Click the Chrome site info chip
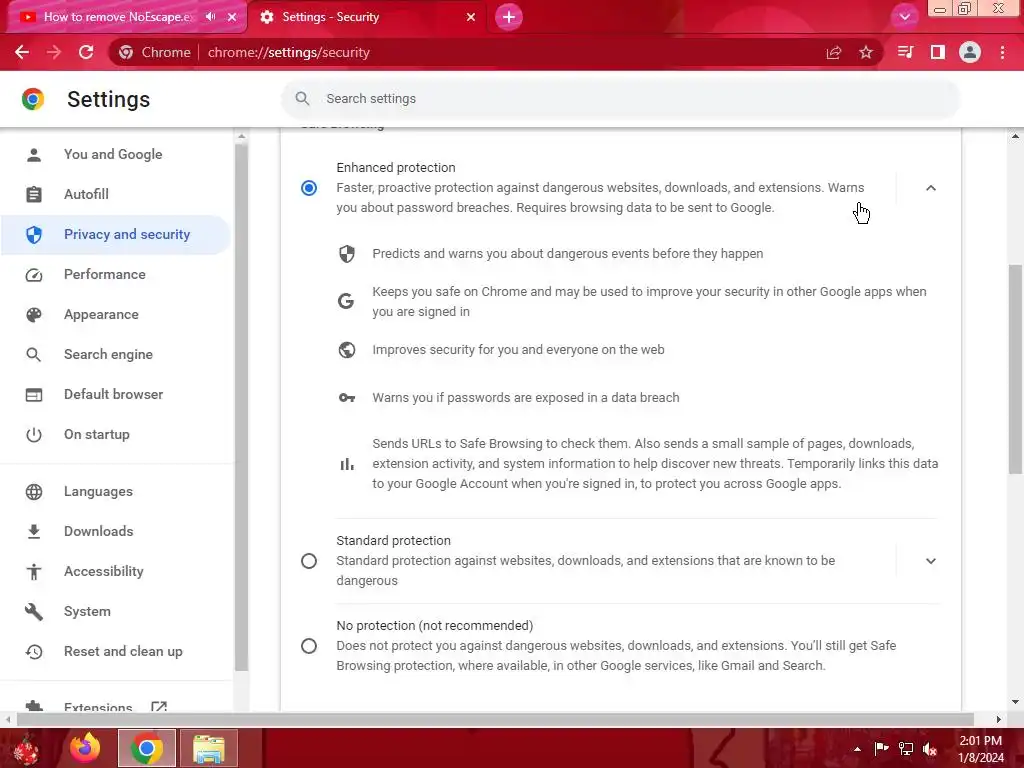 [x=155, y=52]
